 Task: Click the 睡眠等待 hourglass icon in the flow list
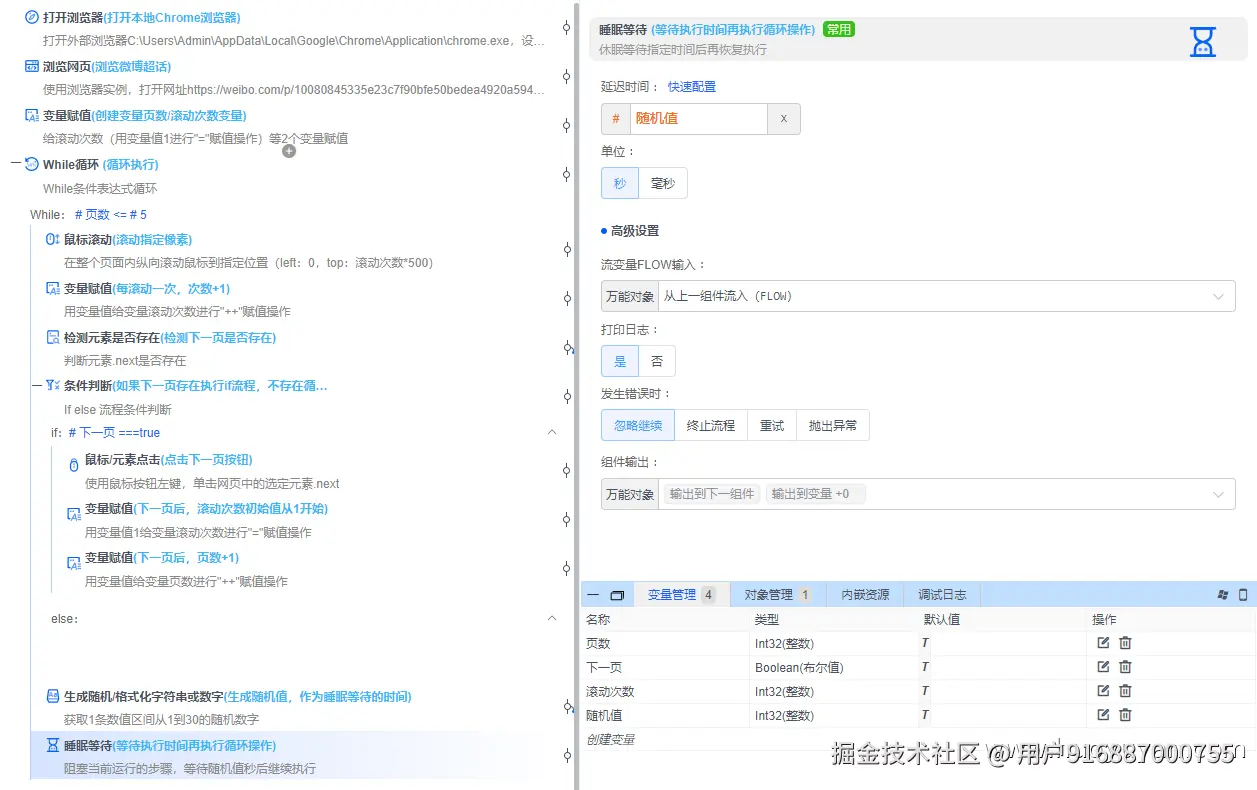point(53,745)
